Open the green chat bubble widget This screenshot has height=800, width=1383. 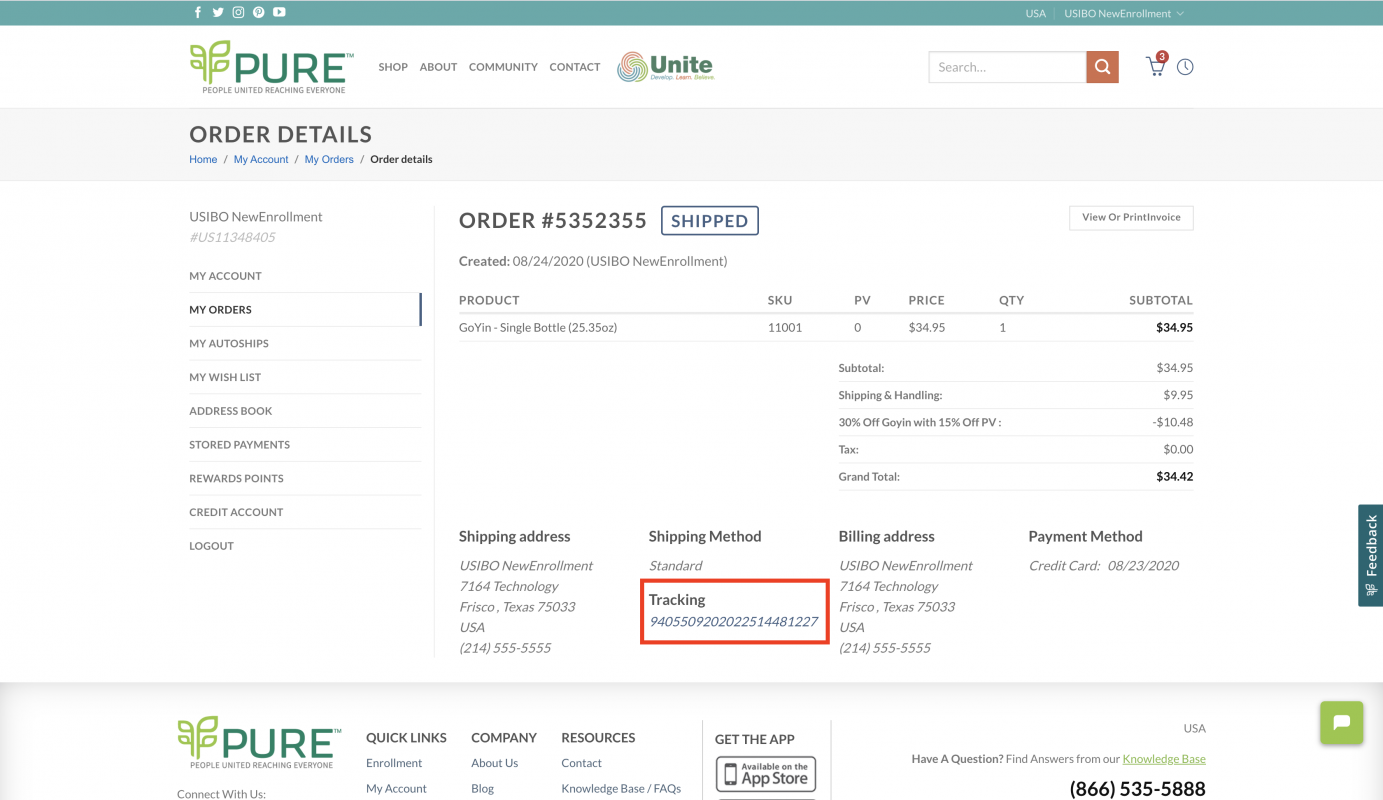click(x=1341, y=722)
